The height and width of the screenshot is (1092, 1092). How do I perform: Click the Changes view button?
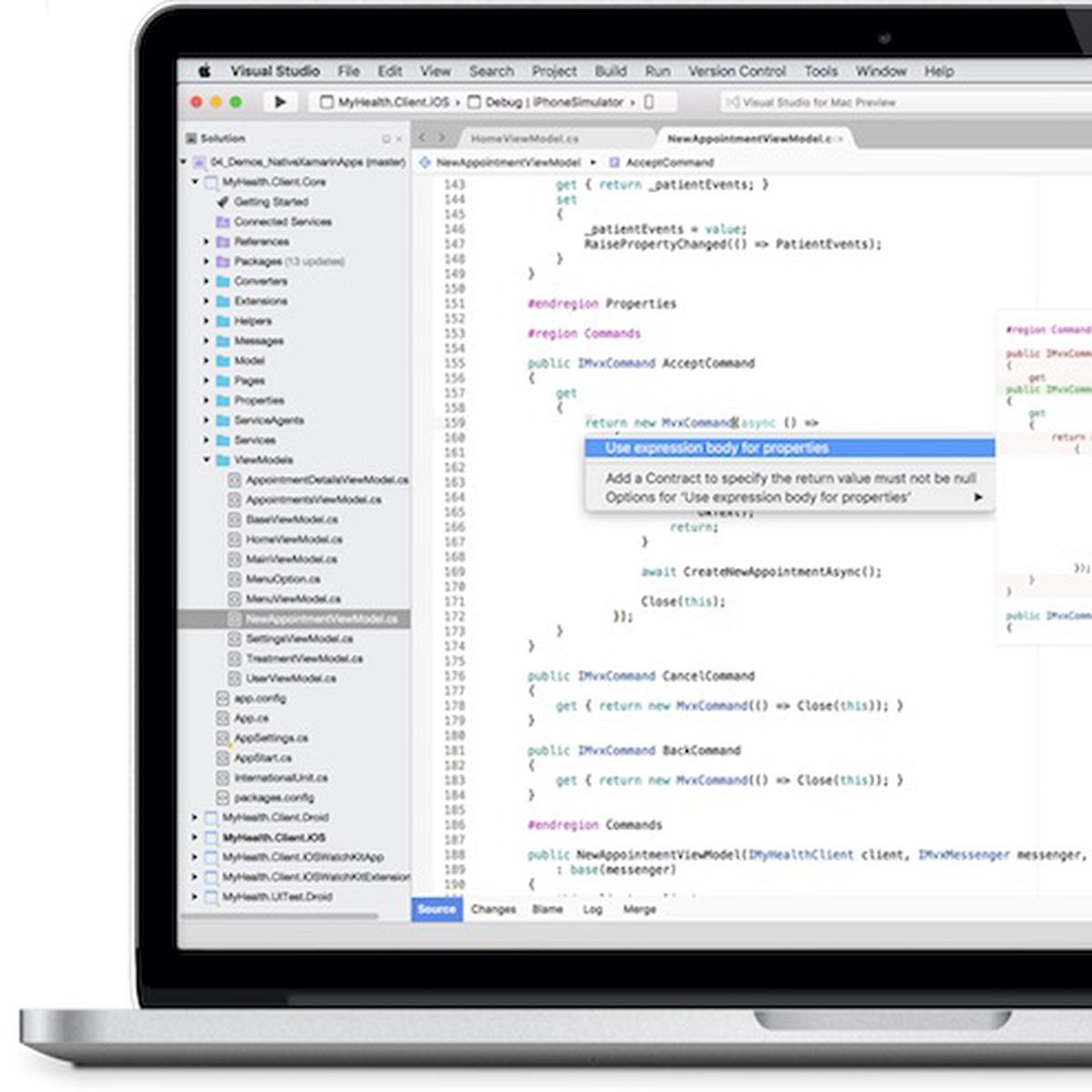493,909
